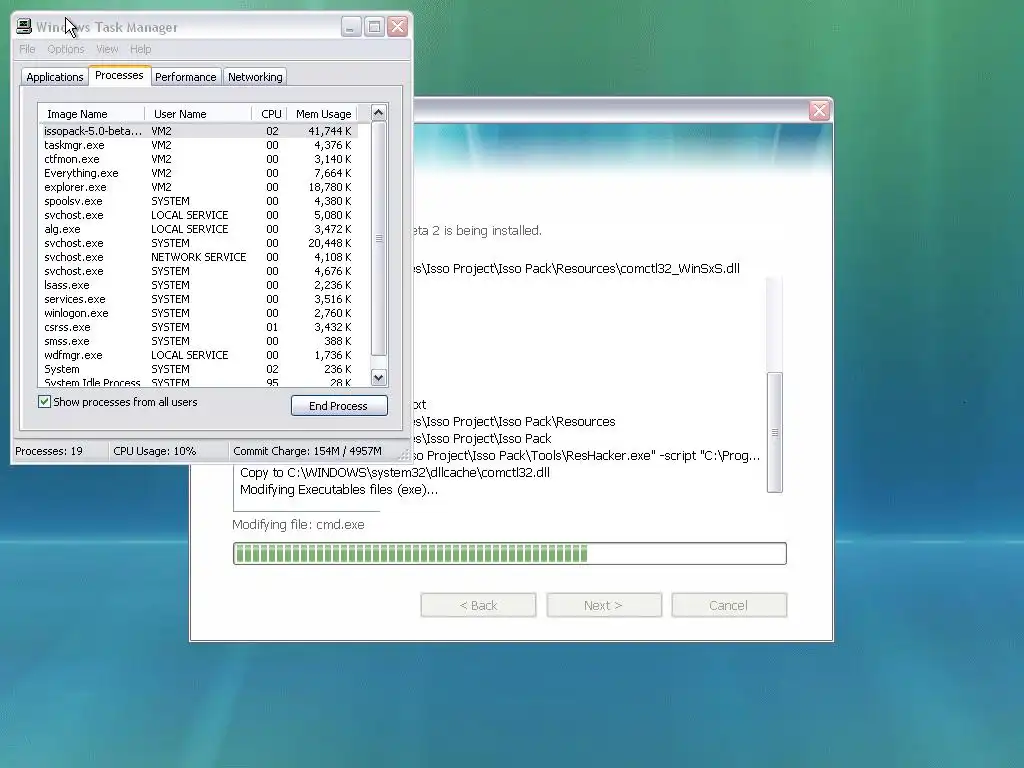Click the End Process button
Screen dimensions: 1024x768
339,406
